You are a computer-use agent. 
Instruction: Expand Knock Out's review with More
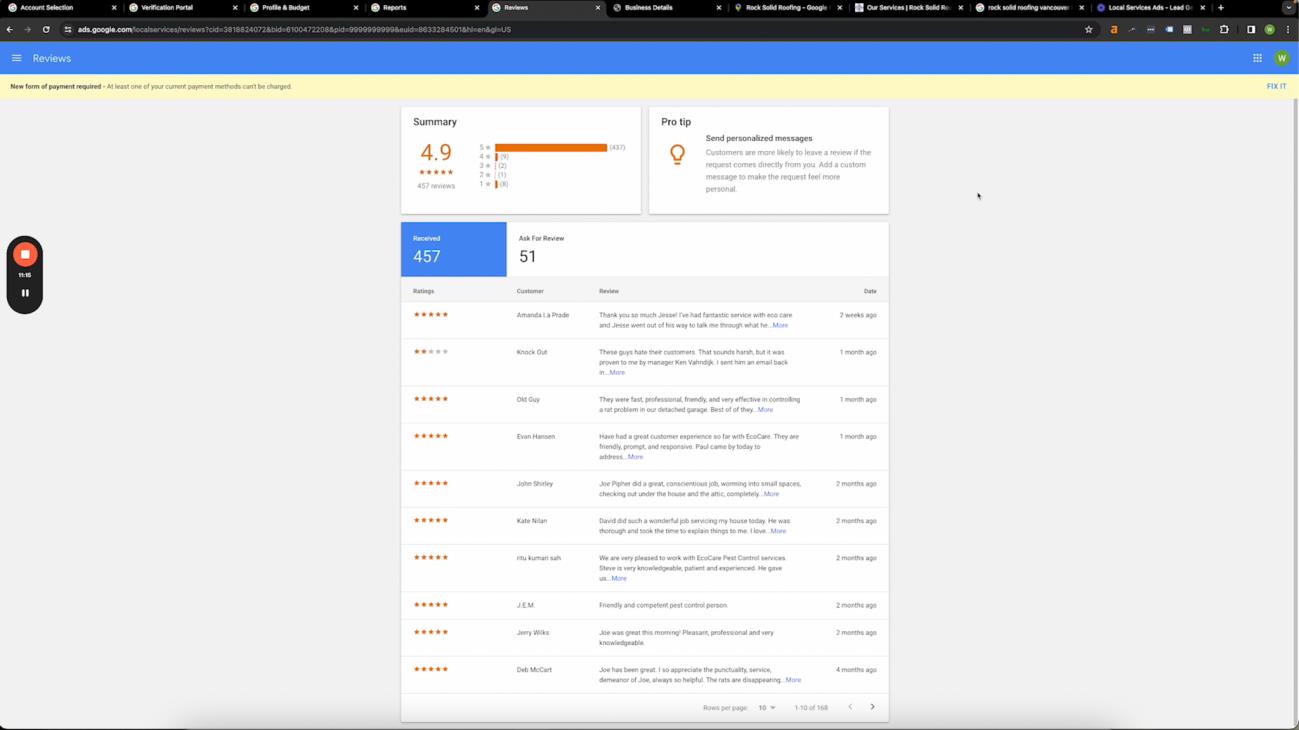617,373
